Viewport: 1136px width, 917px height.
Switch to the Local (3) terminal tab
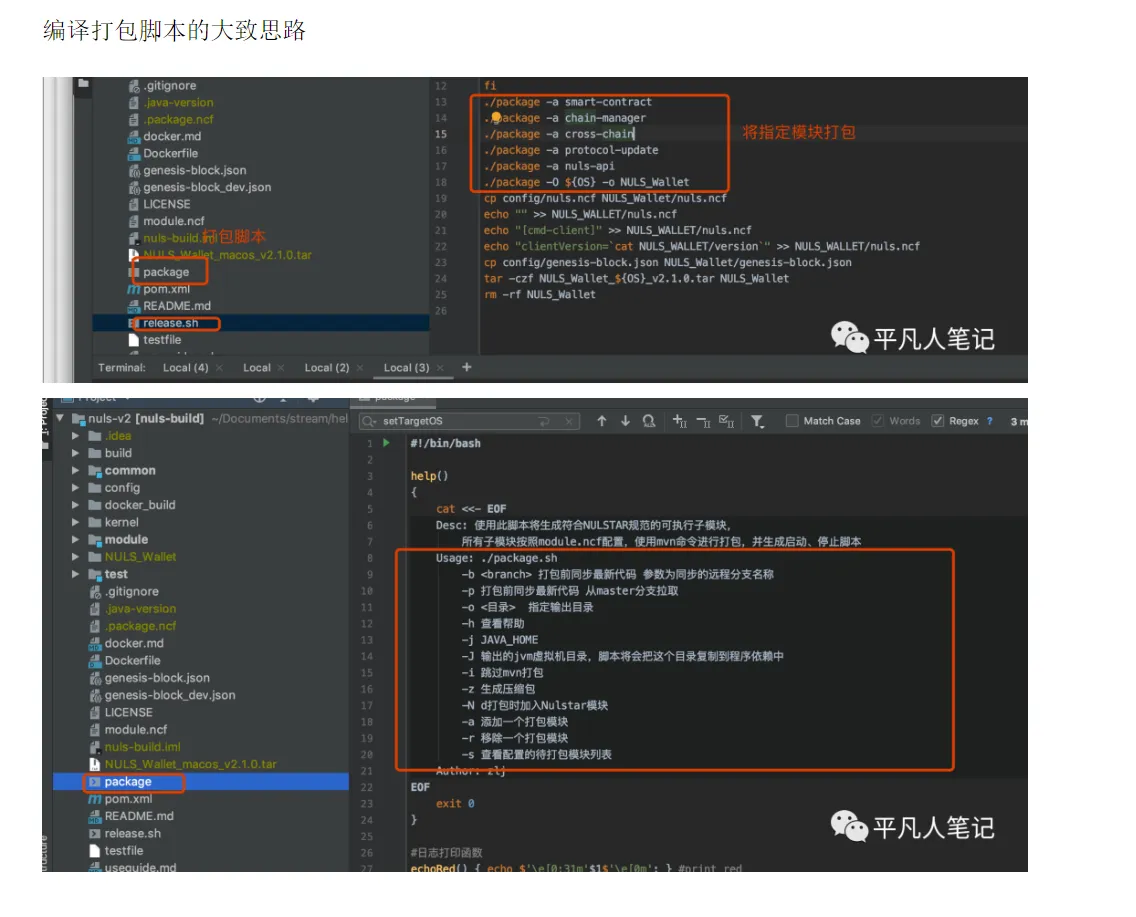tap(406, 368)
